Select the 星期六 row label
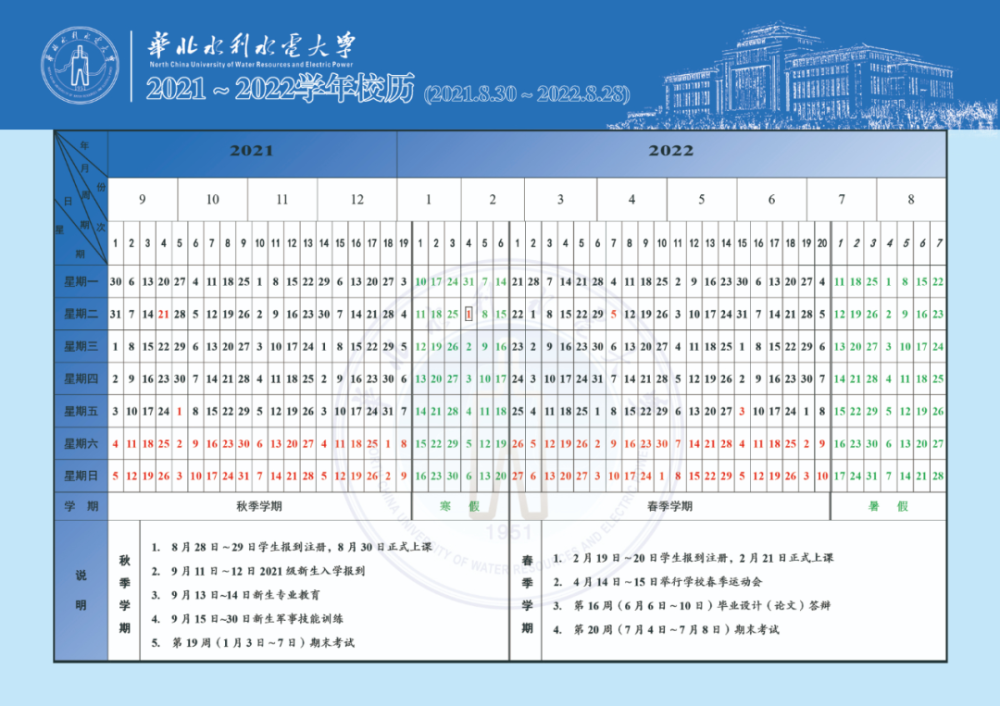This screenshot has width=1000, height=706. 81,443
